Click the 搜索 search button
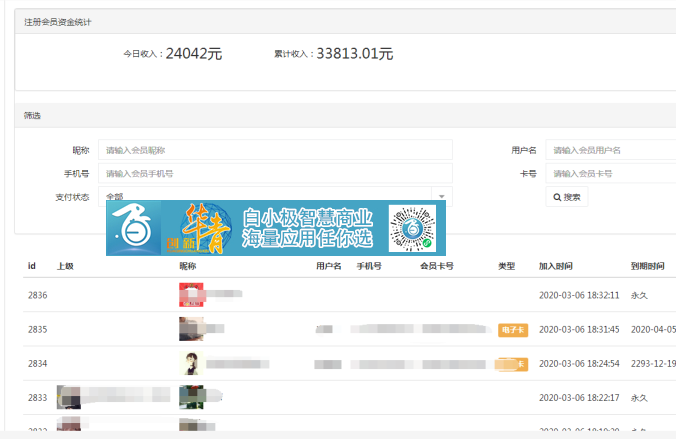 [567, 197]
